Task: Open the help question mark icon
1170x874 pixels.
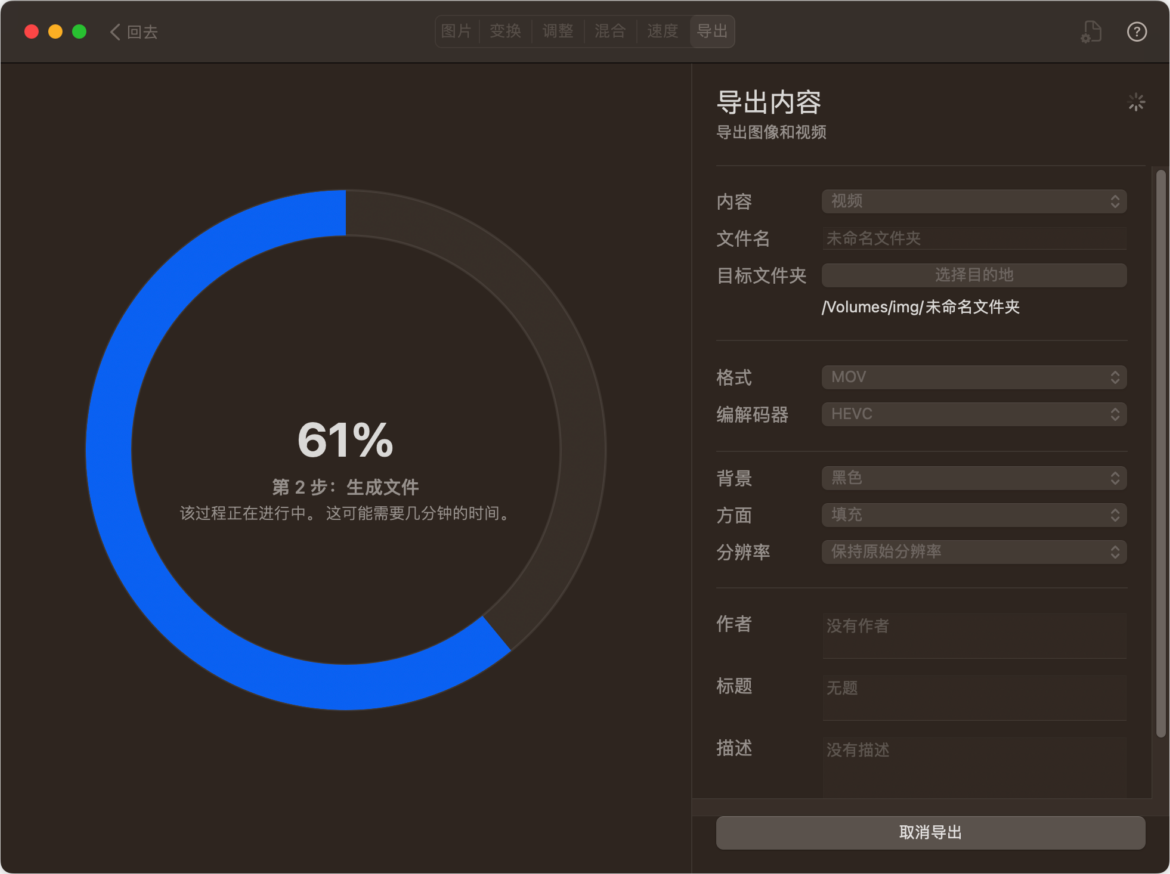Action: [1137, 32]
